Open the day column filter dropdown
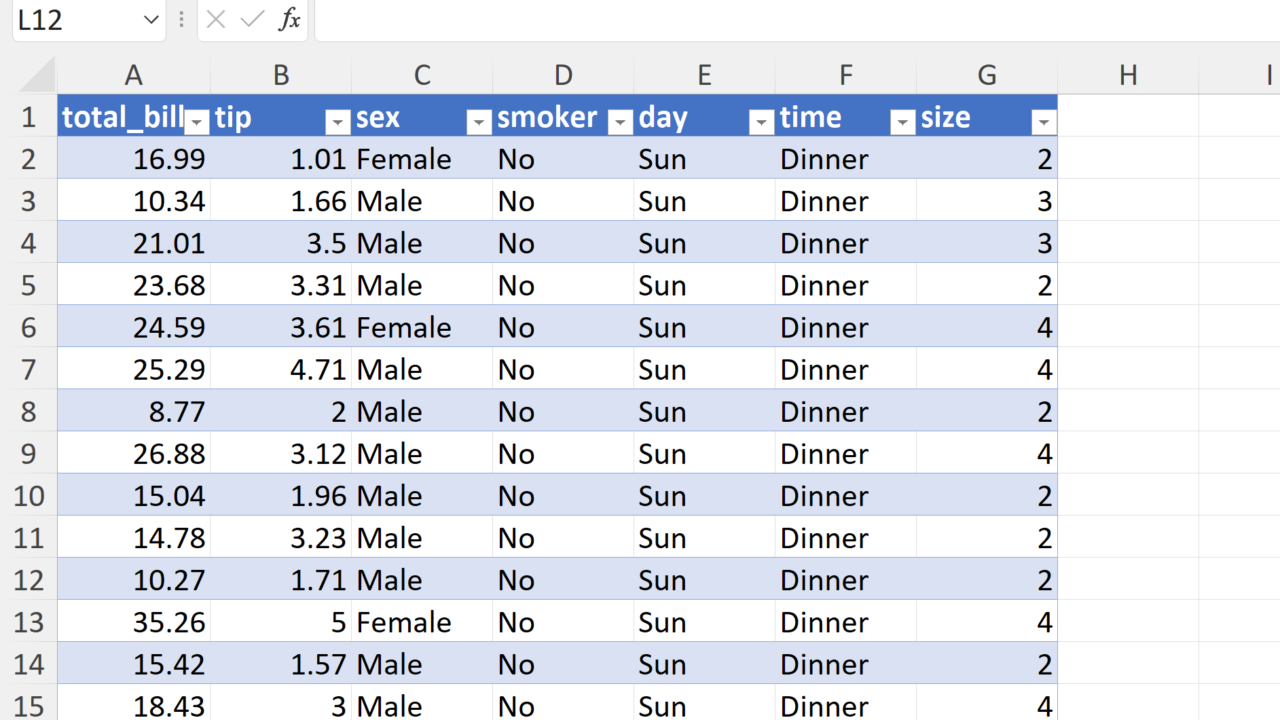The image size is (1280, 720). pos(762,122)
